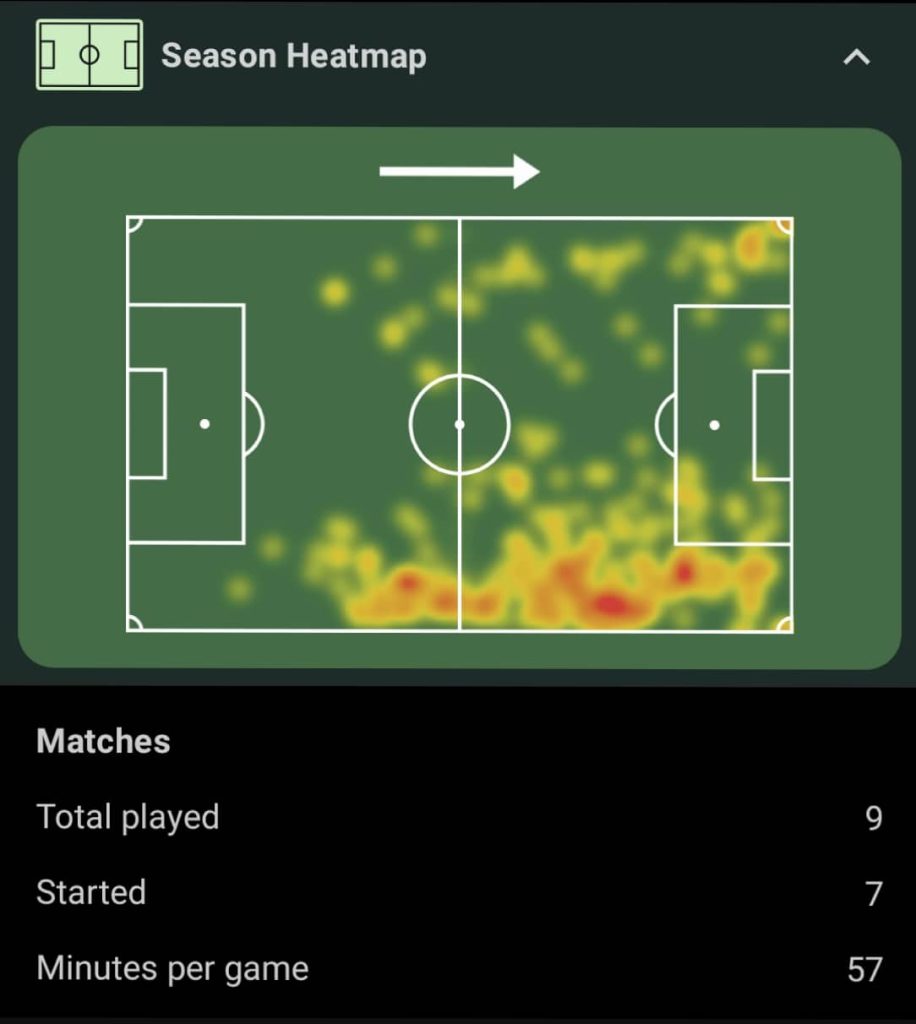Click the orange hotspot near top-right corner flag
The height and width of the screenshot is (1024, 916).
(751, 247)
